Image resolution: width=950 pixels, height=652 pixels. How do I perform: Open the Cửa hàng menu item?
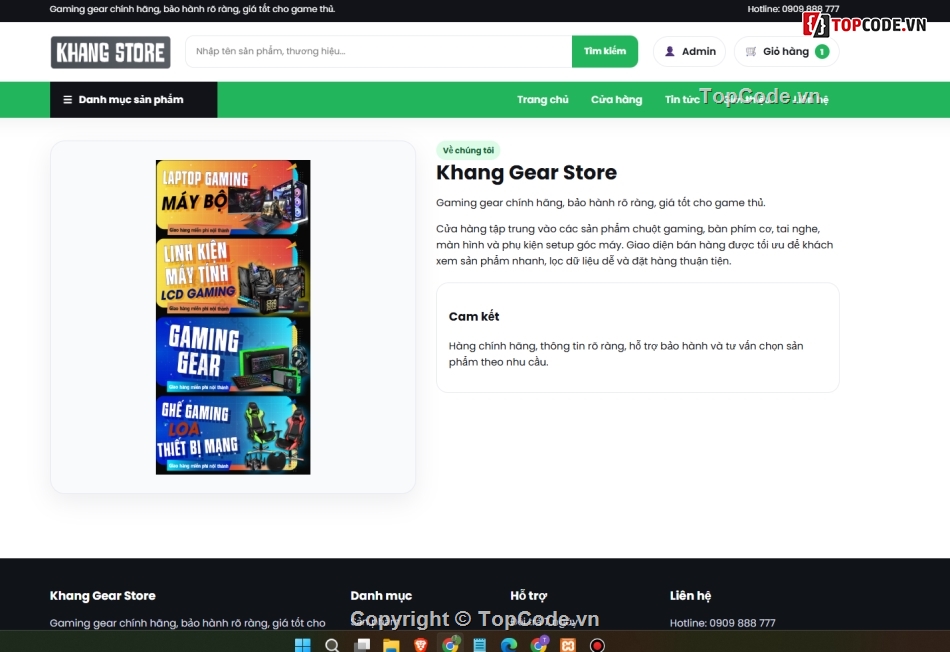[x=616, y=99]
